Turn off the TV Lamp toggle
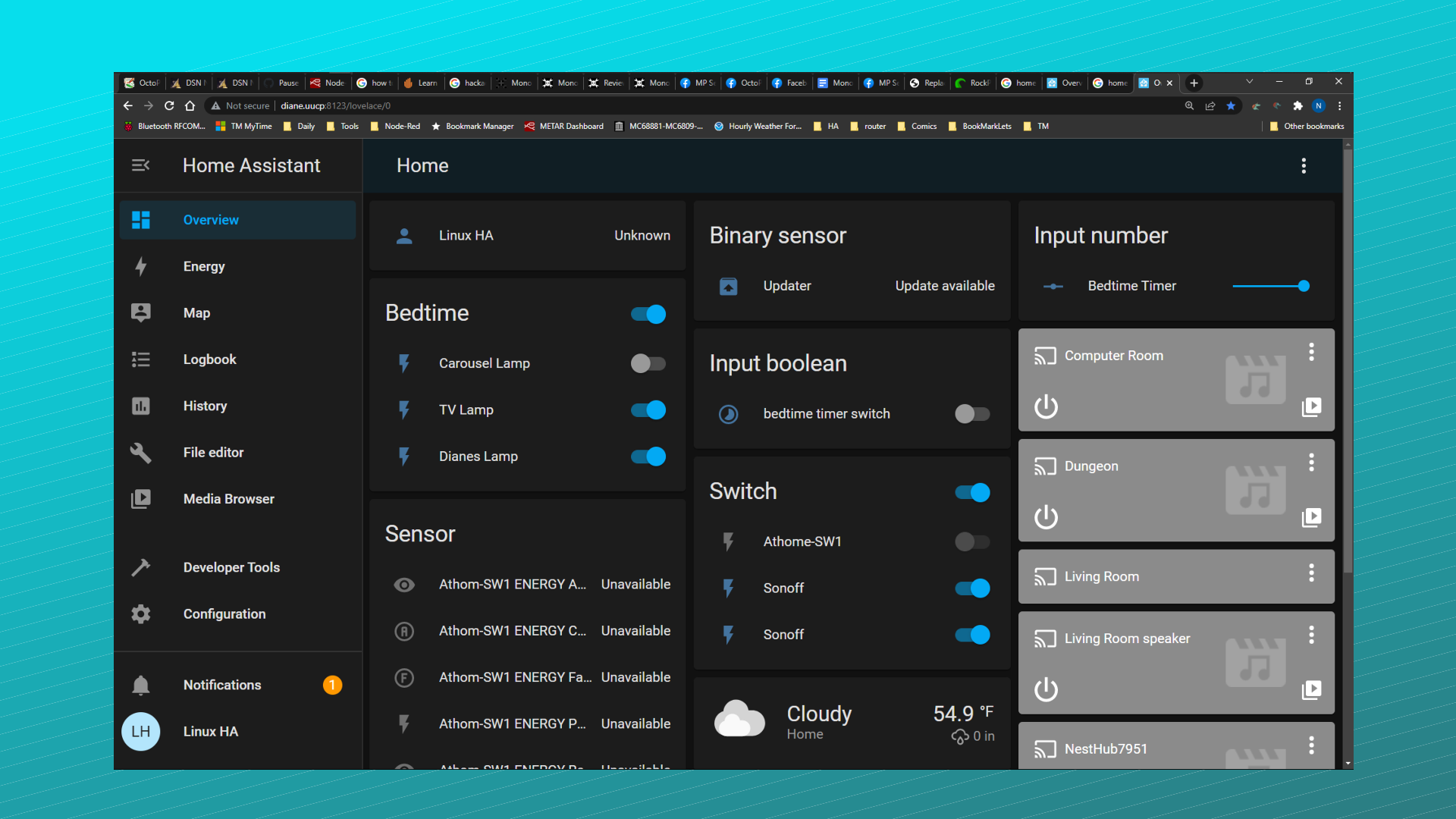The height and width of the screenshot is (819, 1456). click(648, 409)
